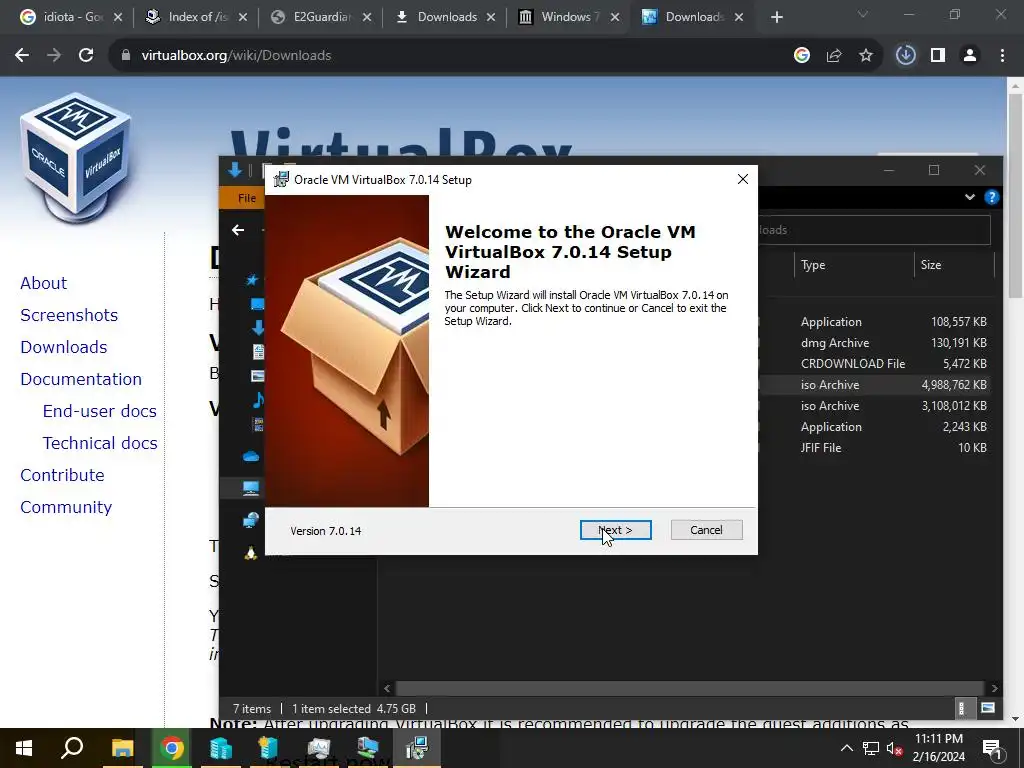Click the Explorer horizontal scrollbar track
This screenshot has width=1024, height=768.
pos(690,688)
